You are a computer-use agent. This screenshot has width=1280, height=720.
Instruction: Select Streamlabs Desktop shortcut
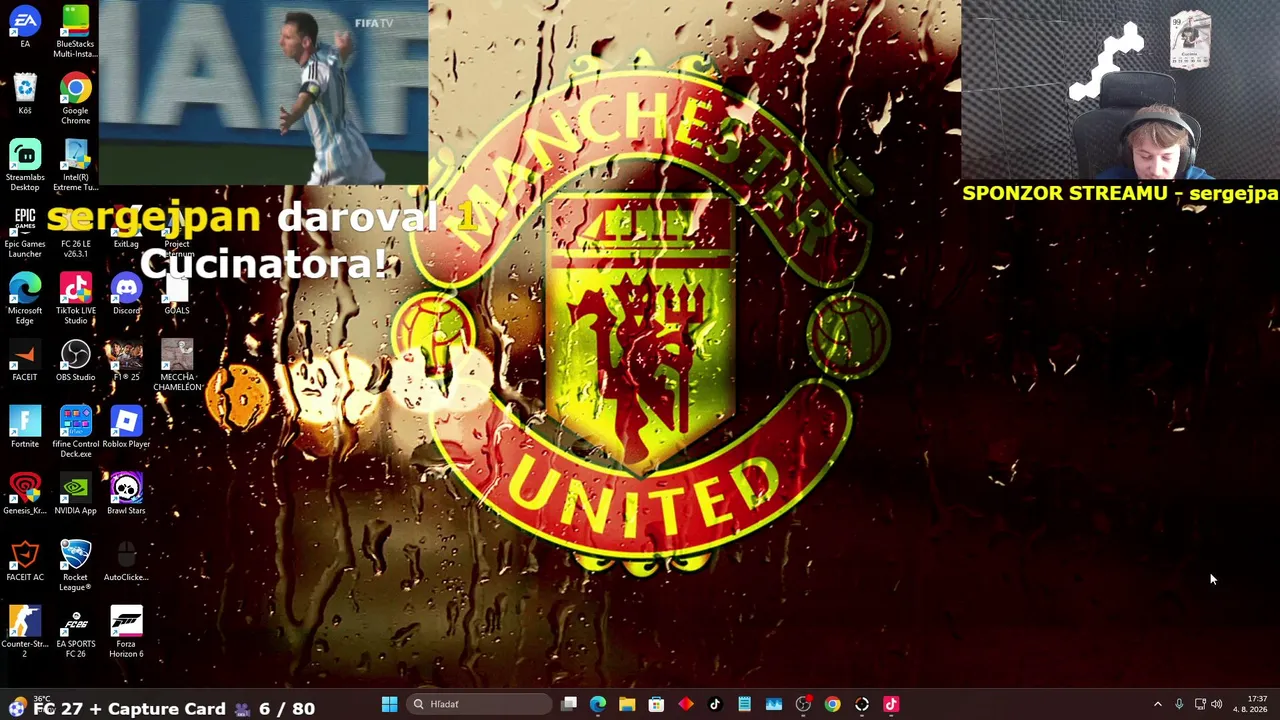[x=25, y=165]
